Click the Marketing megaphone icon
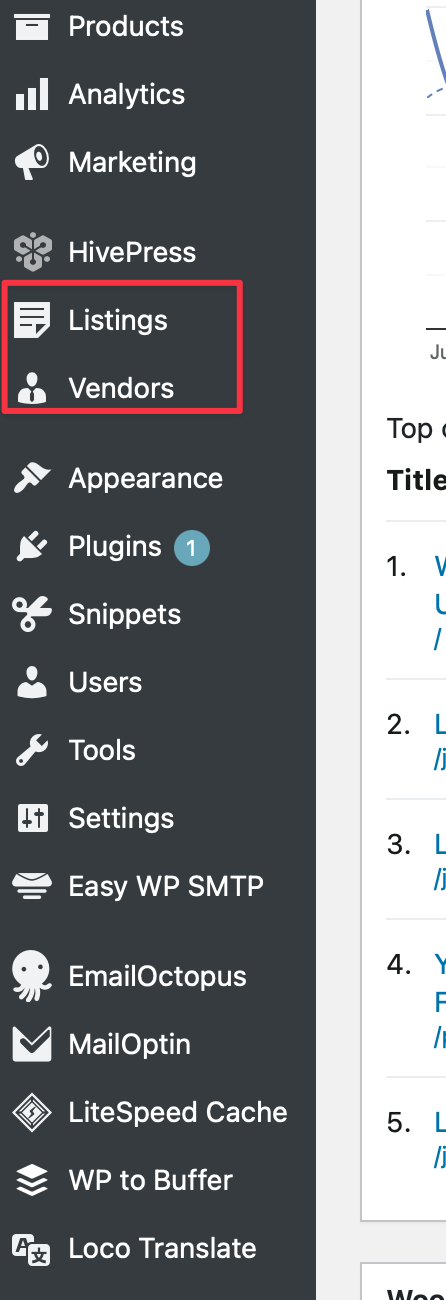This screenshot has width=446, height=1300. (32, 162)
